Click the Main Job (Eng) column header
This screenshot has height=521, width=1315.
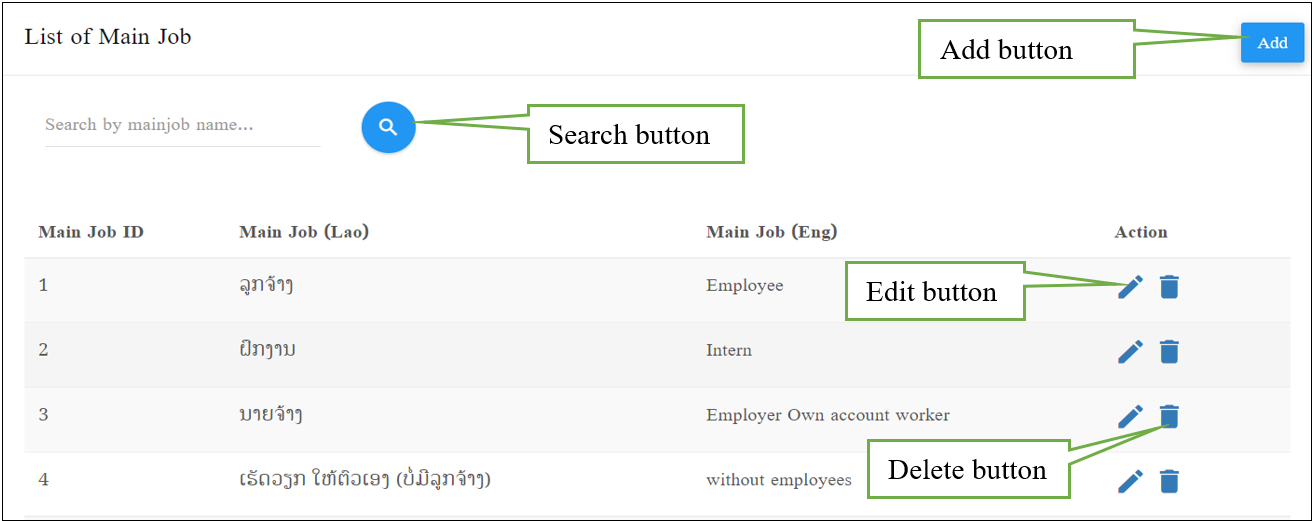pos(772,232)
